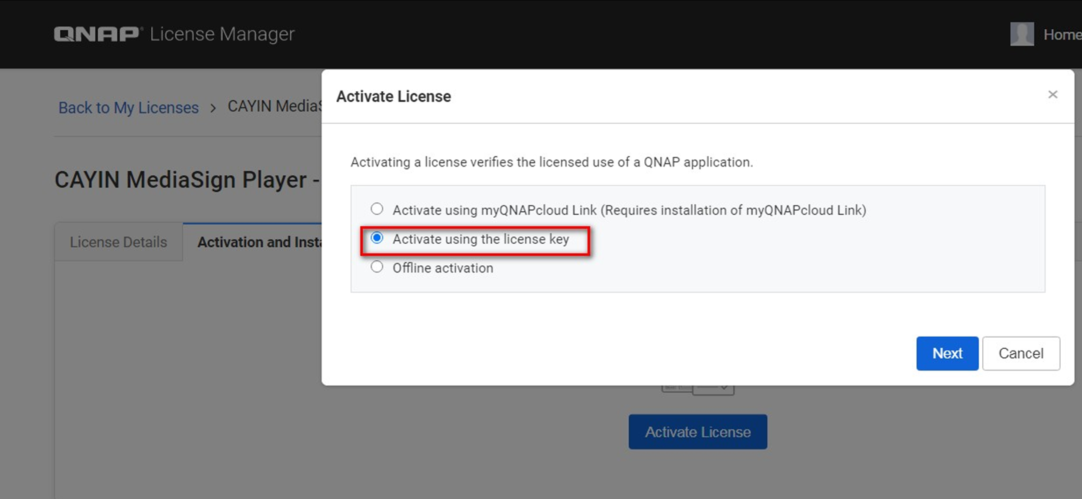This screenshot has height=499, width=1082.
Task: Open the user avatar profile icon
Action: pyautogui.click(x=1021, y=34)
